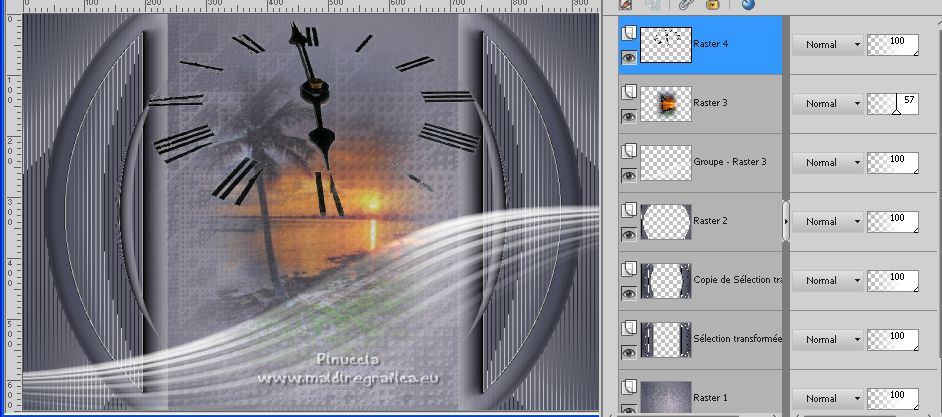
Task: Click opacity slider of Sélection transformée layer
Action: (893, 339)
